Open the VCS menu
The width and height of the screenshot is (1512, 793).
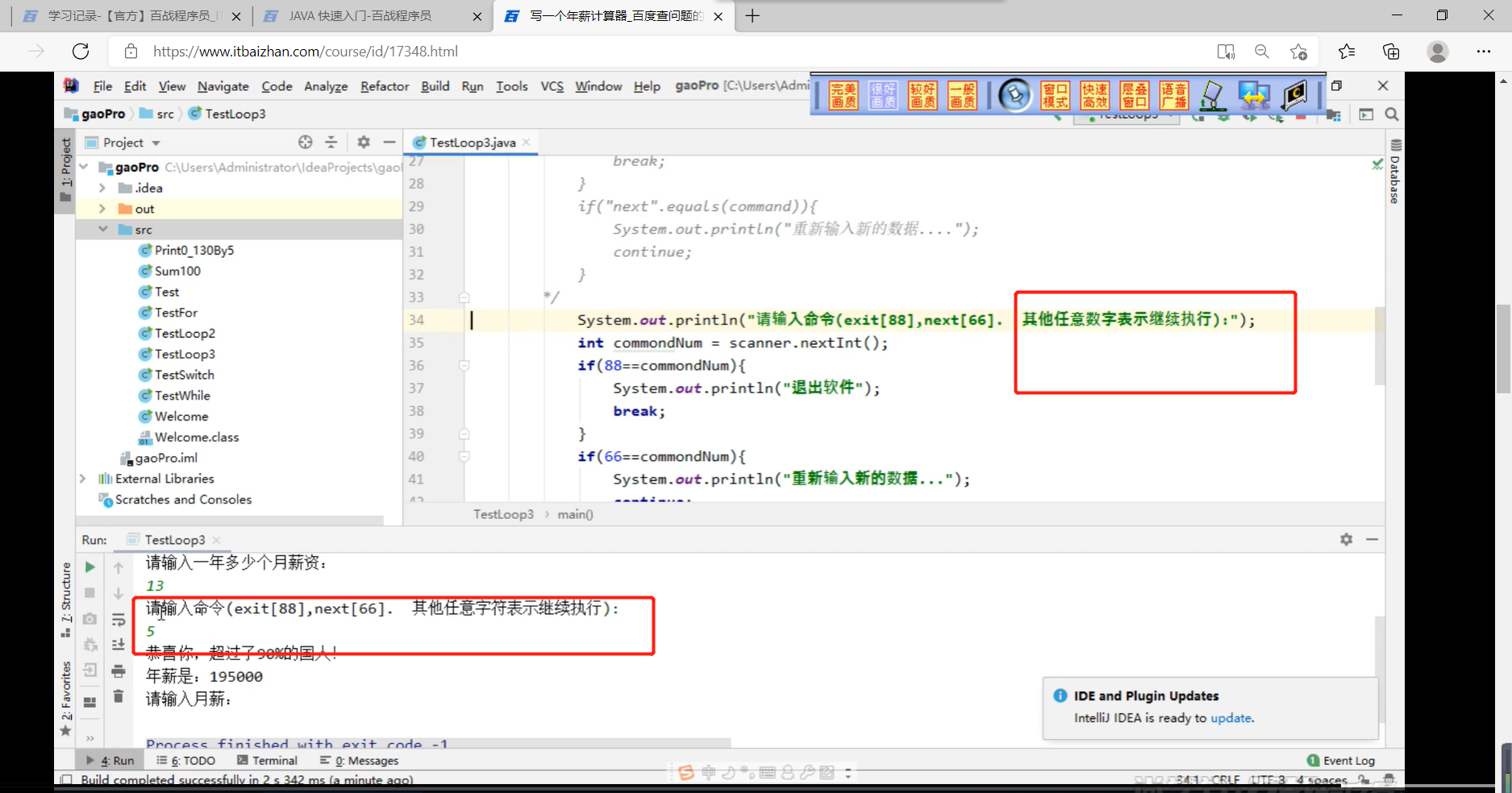click(552, 86)
